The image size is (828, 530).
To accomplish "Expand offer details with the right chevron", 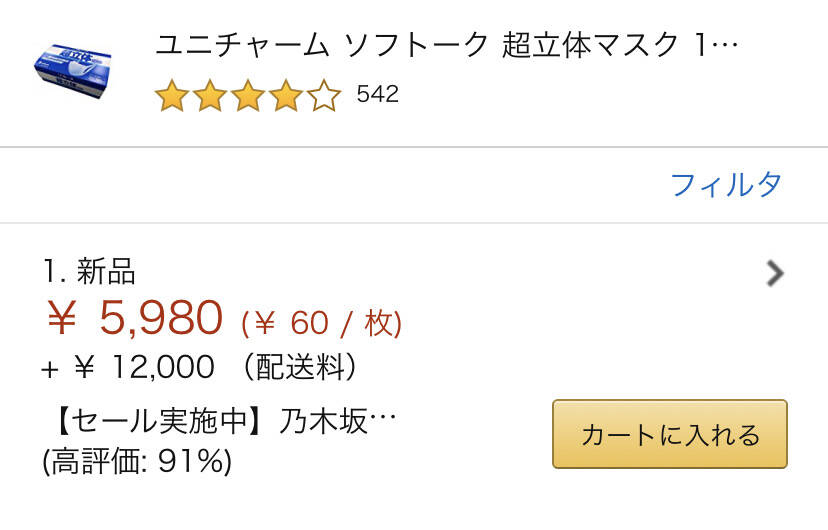I will pyautogui.click(x=774, y=273).
